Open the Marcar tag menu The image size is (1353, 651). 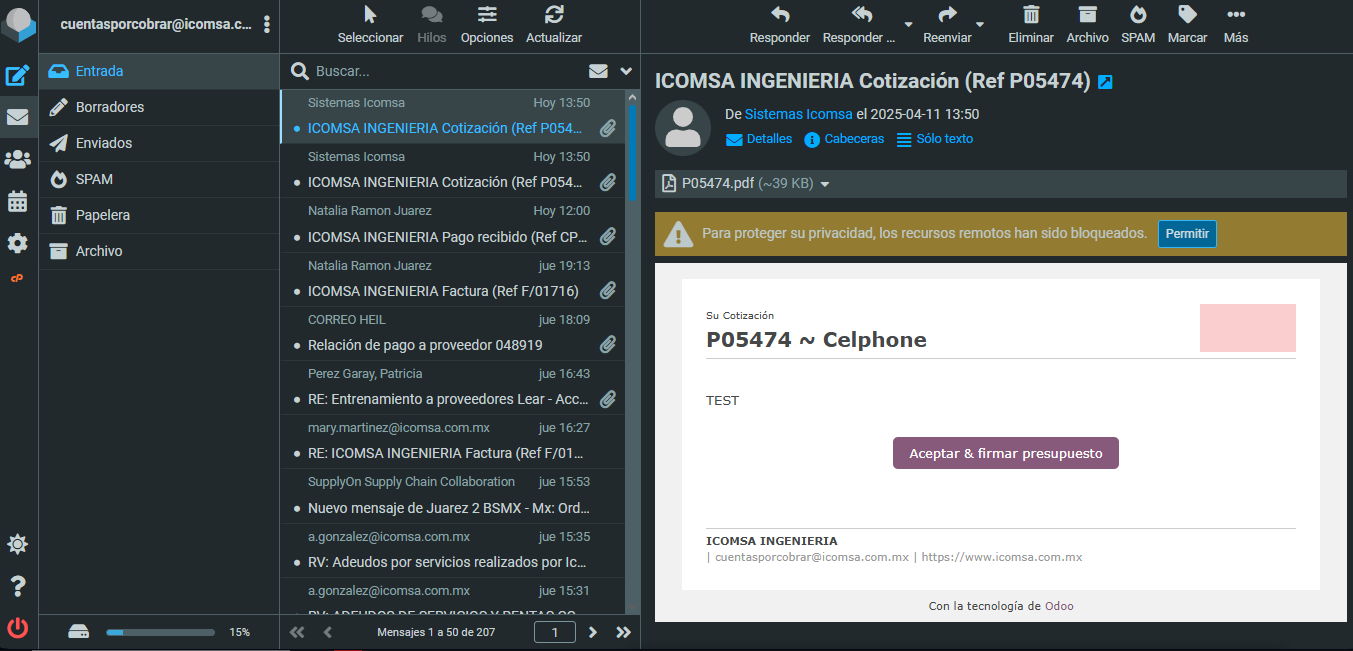coord(1187,26)
